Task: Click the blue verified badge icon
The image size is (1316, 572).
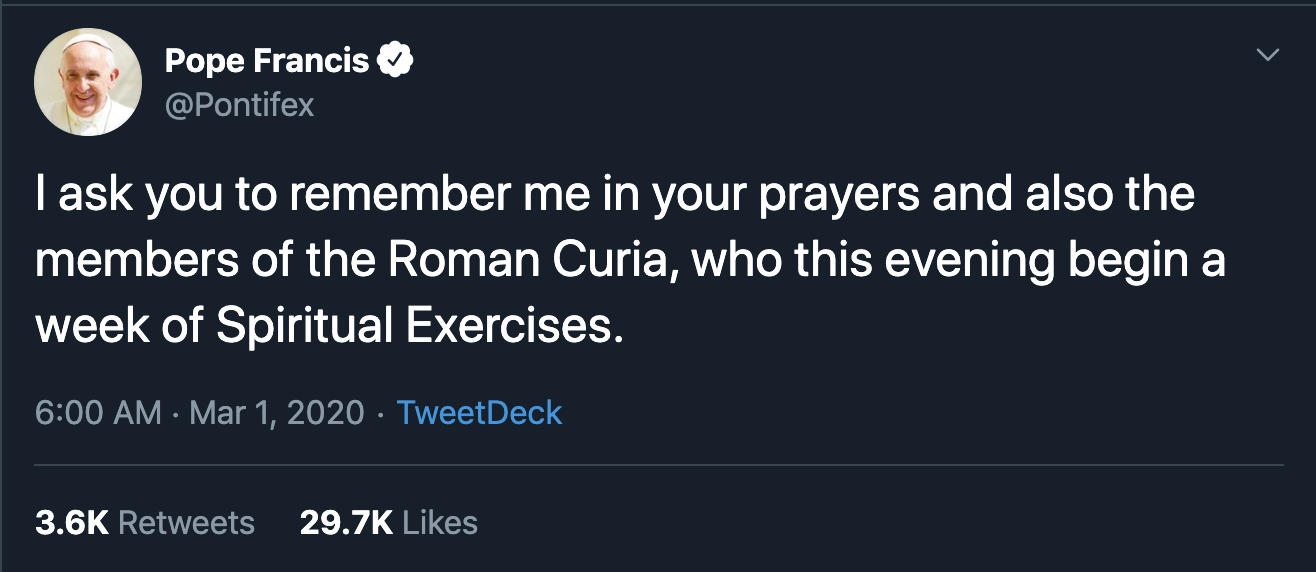Action: point(395,62)
